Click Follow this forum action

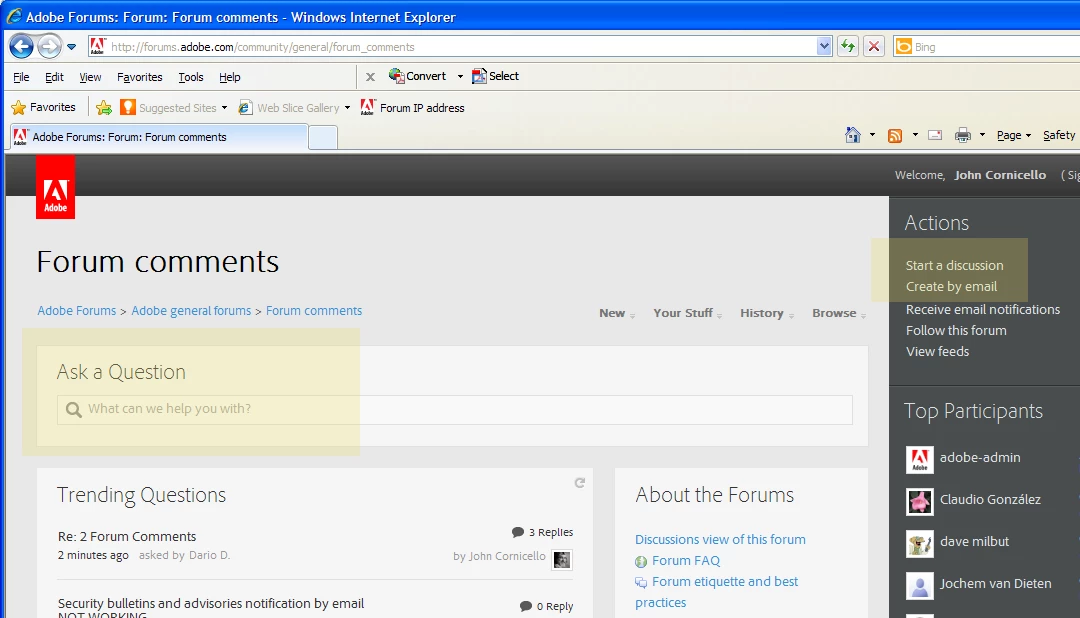[956, 331]
